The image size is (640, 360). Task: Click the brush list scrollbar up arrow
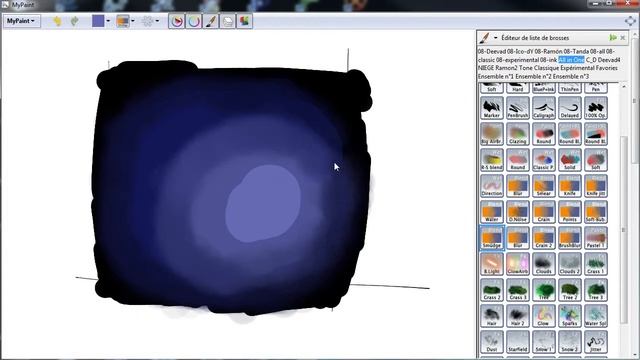tap(624, 87)
